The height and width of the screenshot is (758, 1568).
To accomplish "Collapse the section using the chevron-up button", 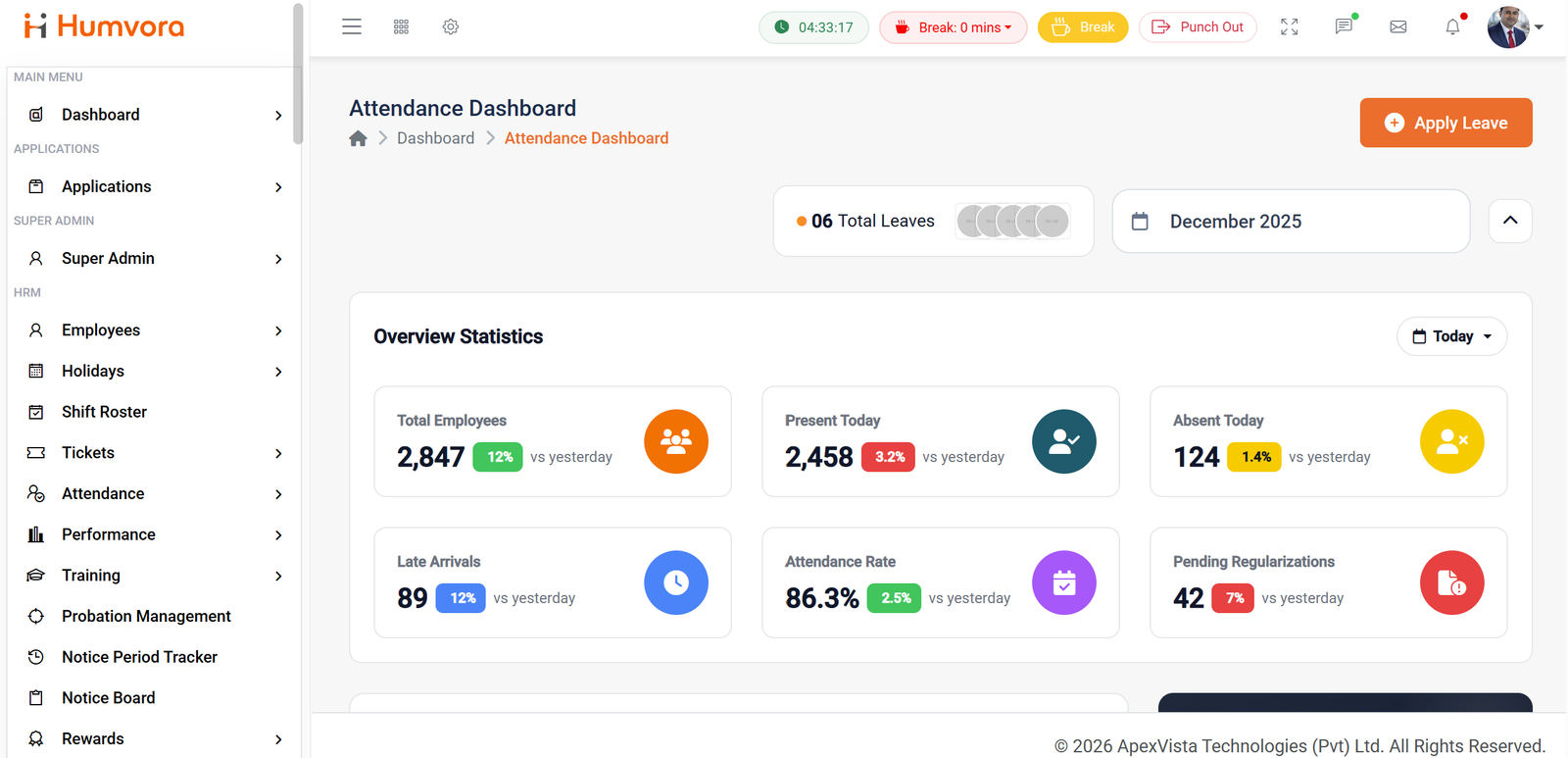I will click(1510, 221).
